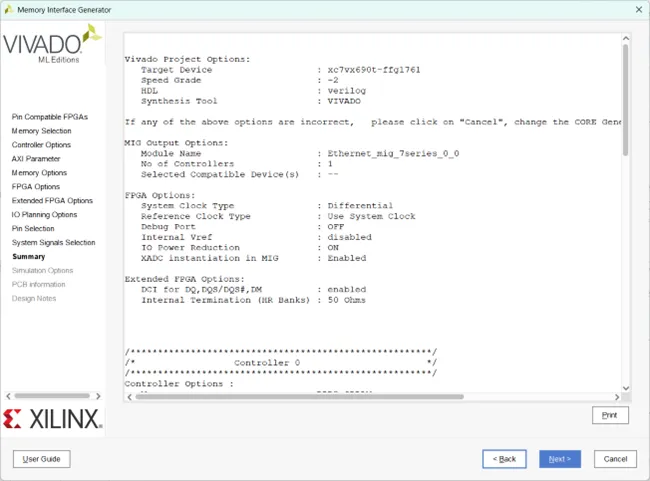Go to the Pin Selection step
This screenshot has height=481, width=650.
pyautogui.click(x=33, y=228)
